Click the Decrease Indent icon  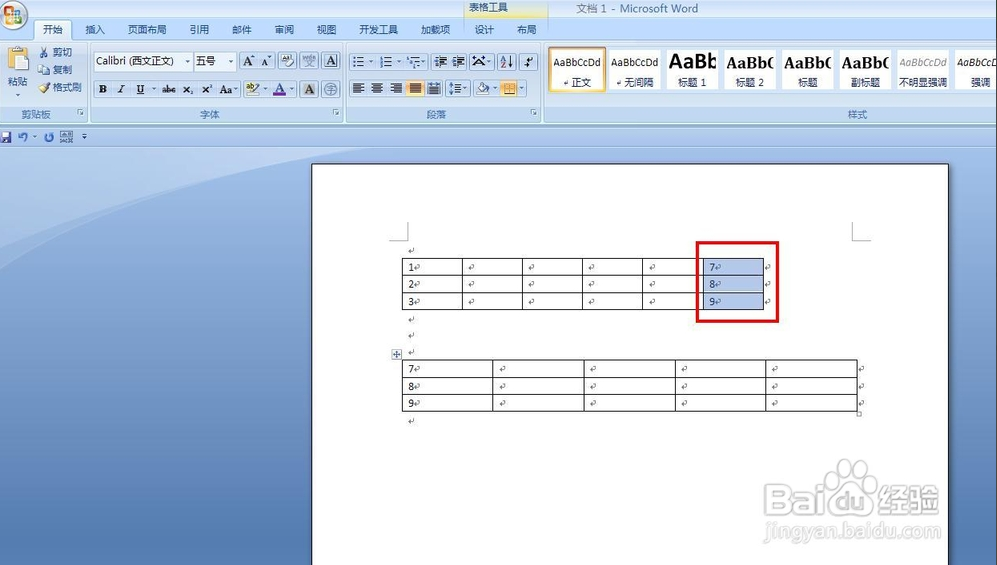point(440,62)
